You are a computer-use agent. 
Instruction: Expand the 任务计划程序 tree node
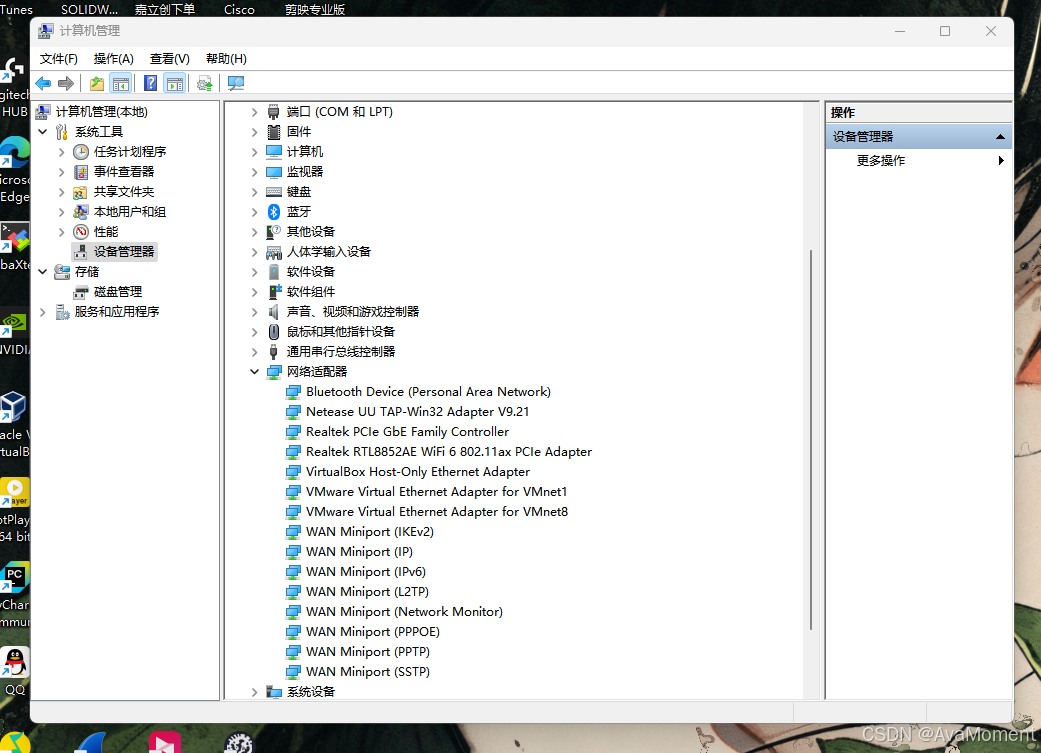coord(62,152)
